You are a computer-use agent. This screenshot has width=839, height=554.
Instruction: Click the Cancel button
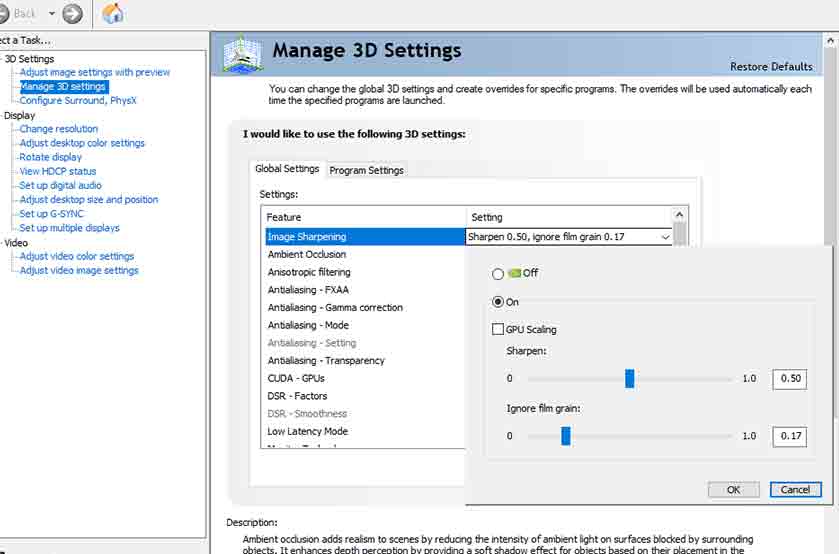[795, 489]
